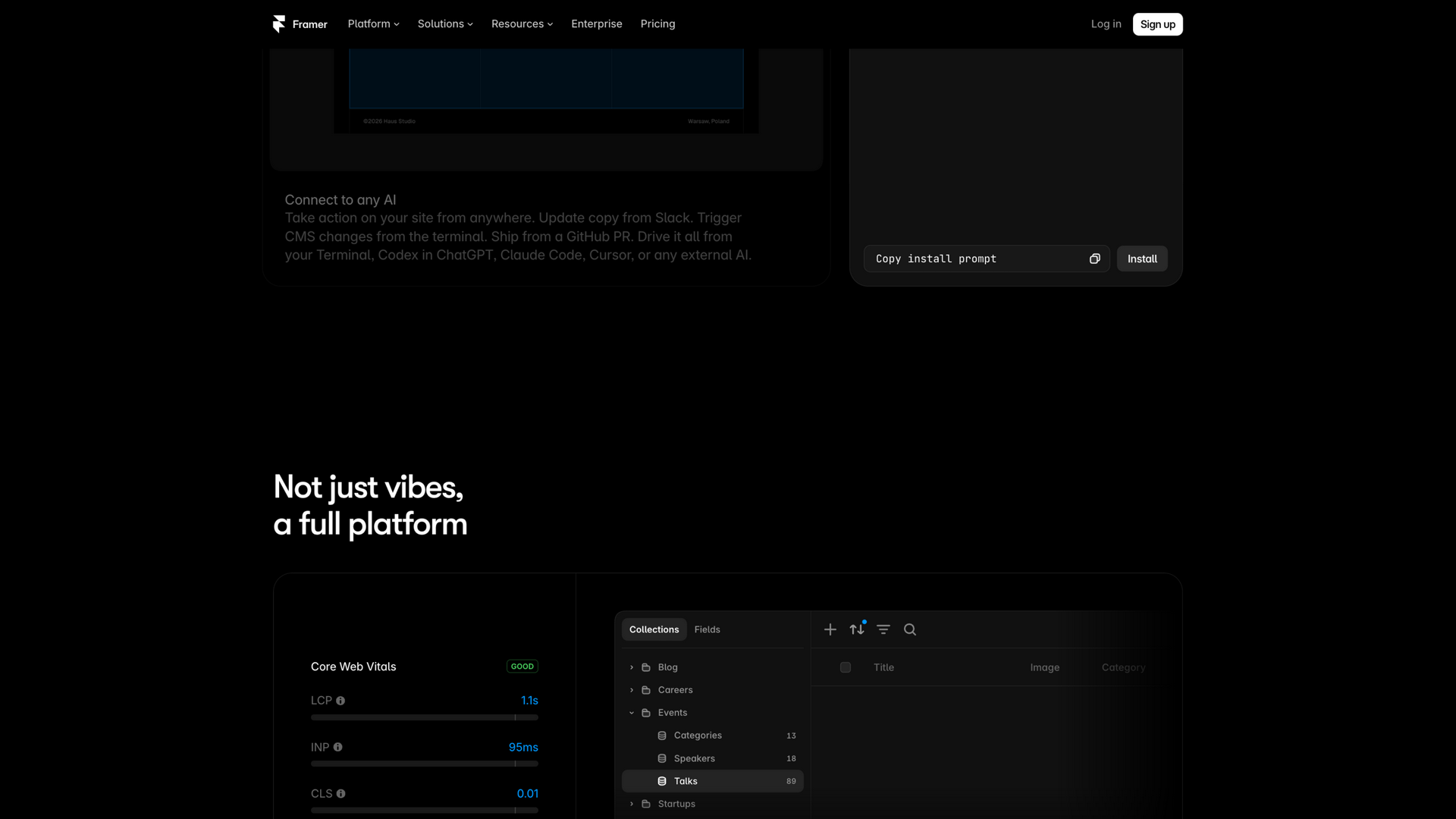Click the Speakers collection database icon
Viewport: 1456px width, 819px height.
click(x=662, y=758)
